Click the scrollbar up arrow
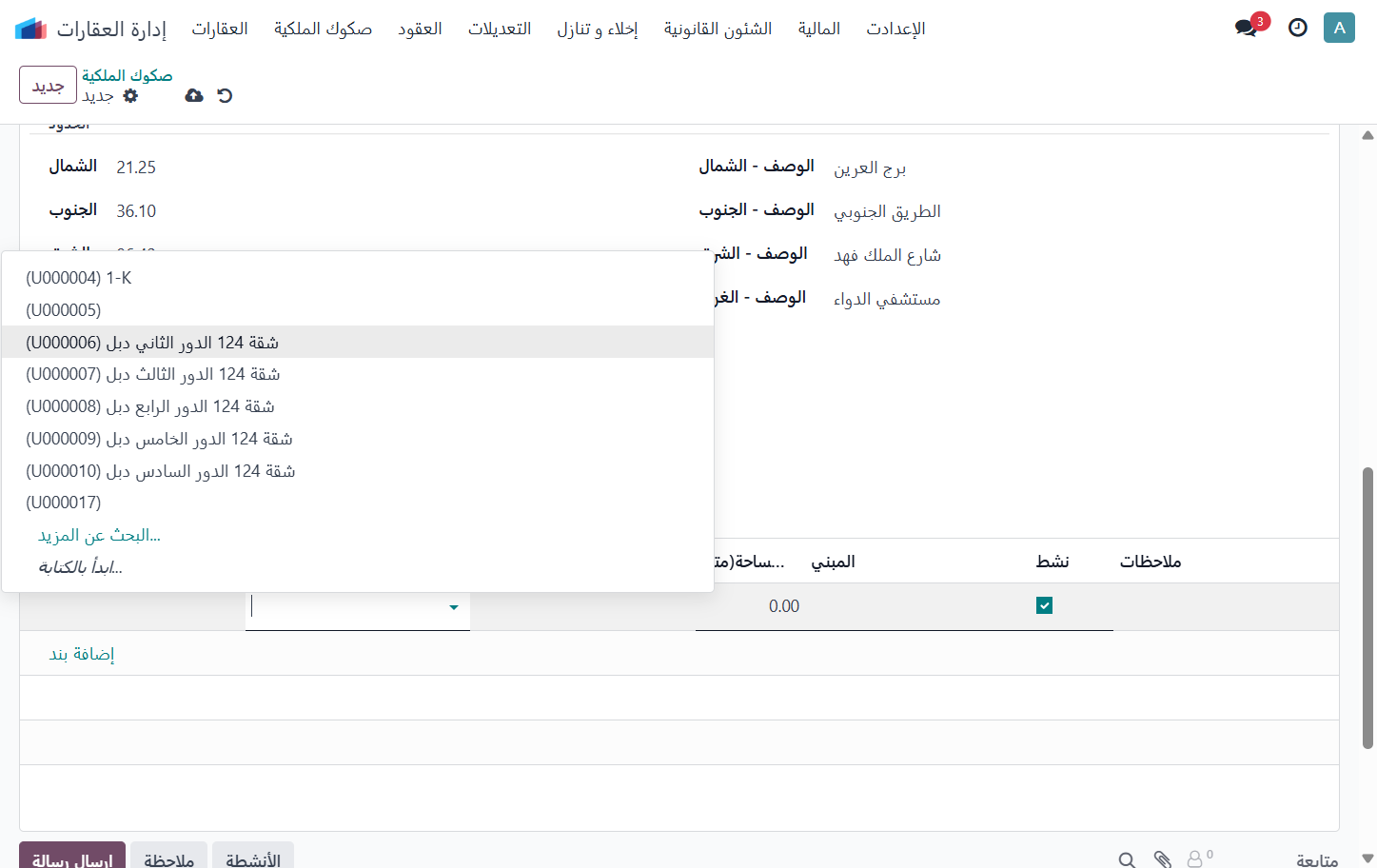This screenshot has width=1377, height=868. [x=1367, y=135]
